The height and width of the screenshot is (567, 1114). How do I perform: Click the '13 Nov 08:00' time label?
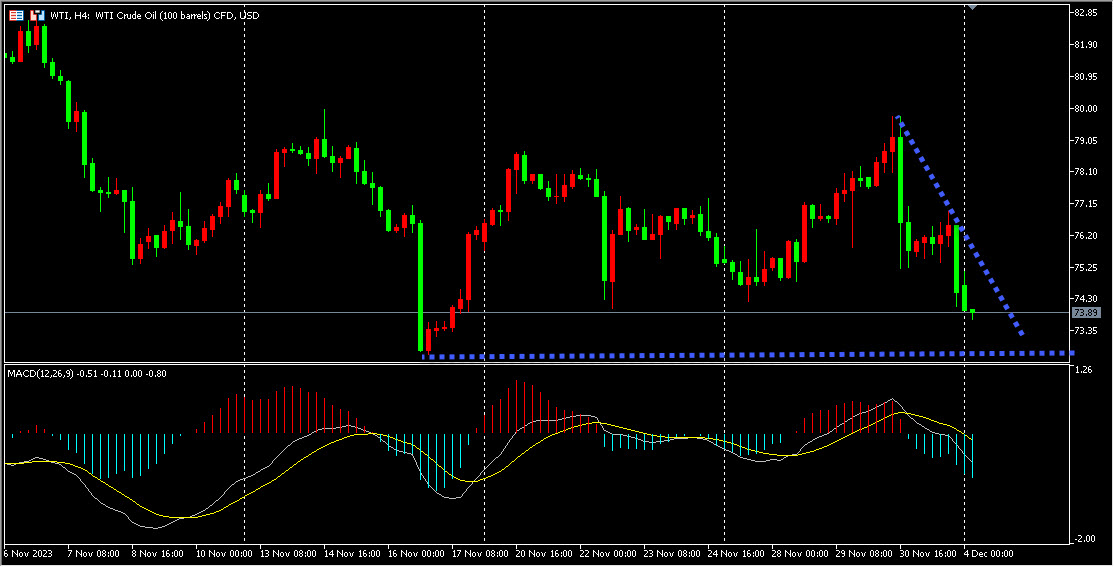pos(288,554)
